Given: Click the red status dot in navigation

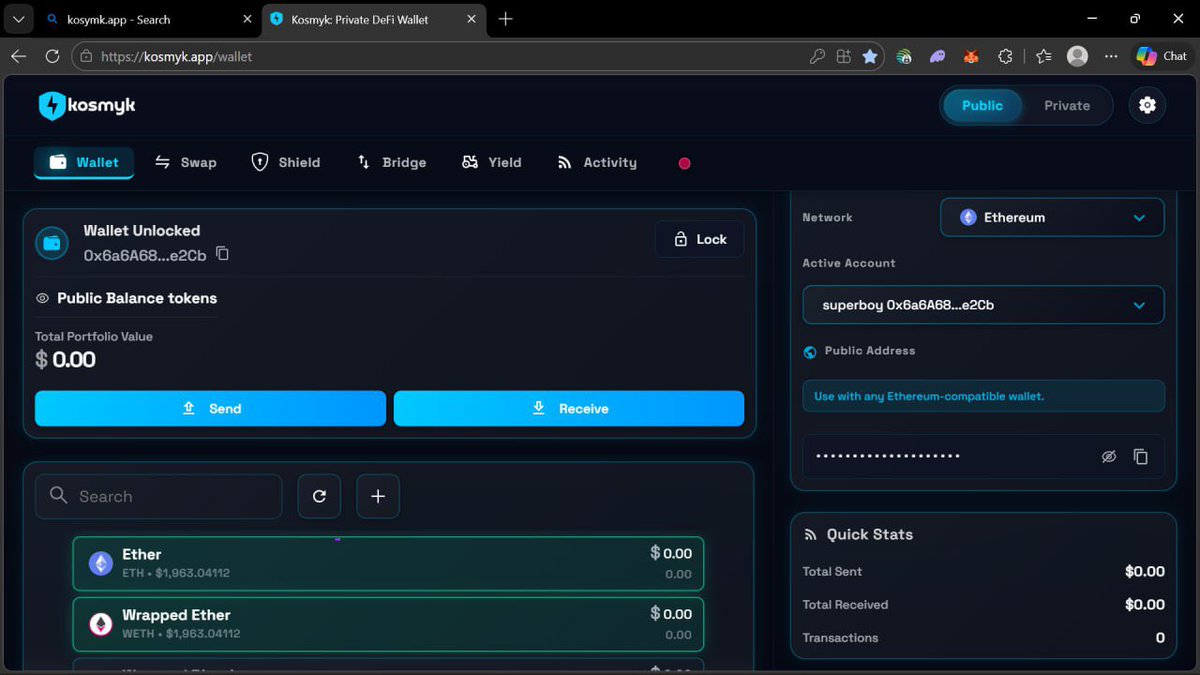Looking at the screenshot, I should (684, 163).
